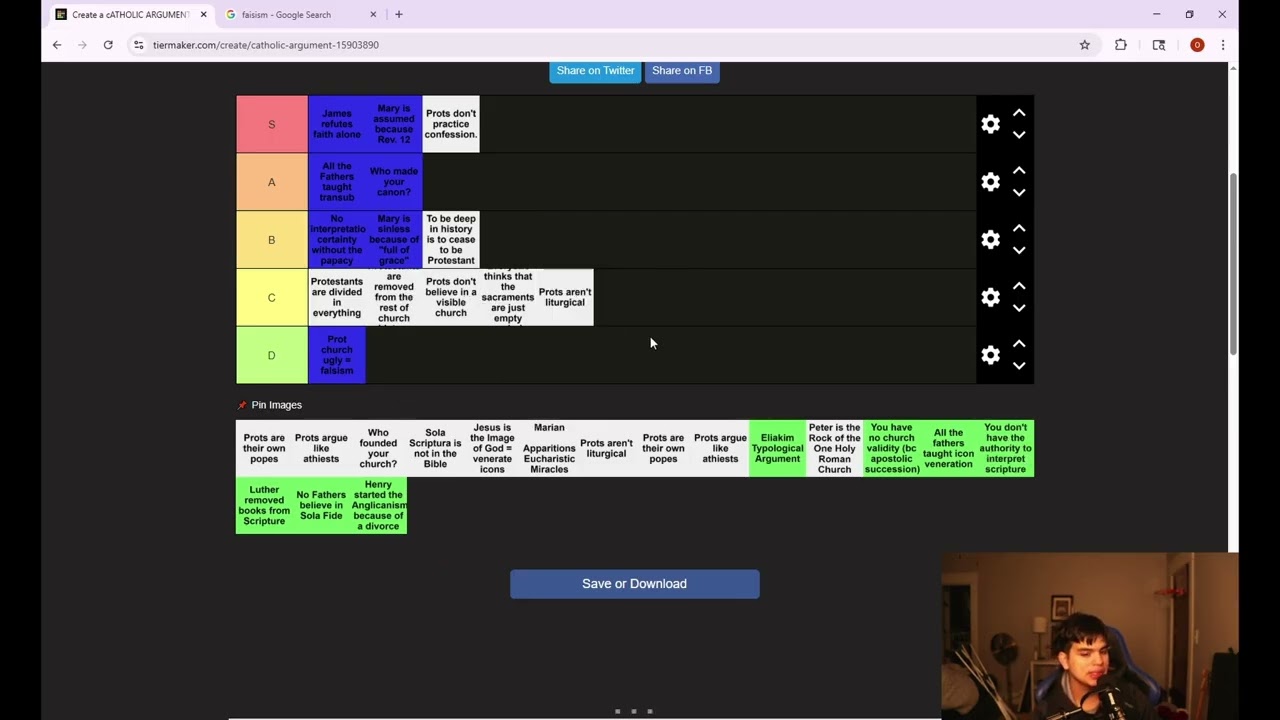
Task: Close the 'faisism - Google Search' tab
Action: pos(373,14)
